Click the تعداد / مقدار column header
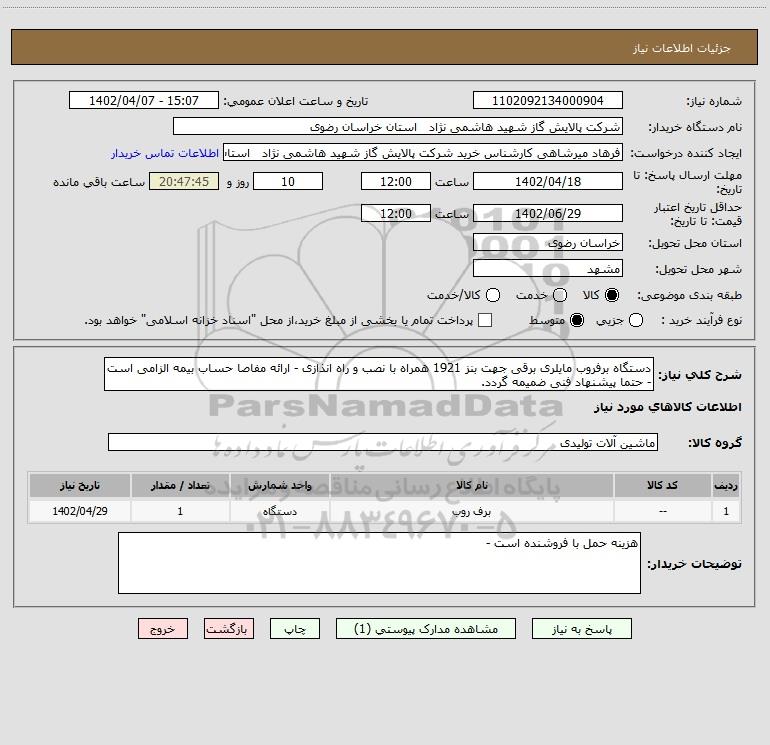Viewport: 770px width, 745px height. coord(180,485)
